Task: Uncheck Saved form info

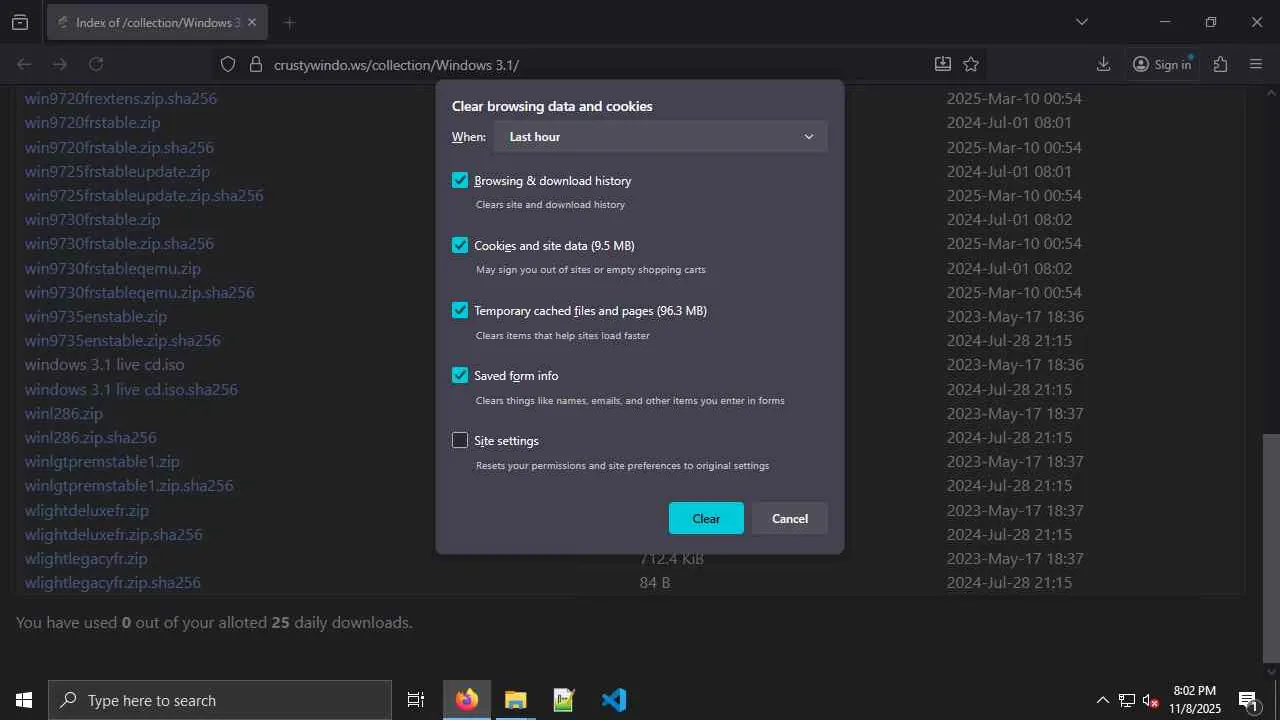Action: tap(460, 376)
